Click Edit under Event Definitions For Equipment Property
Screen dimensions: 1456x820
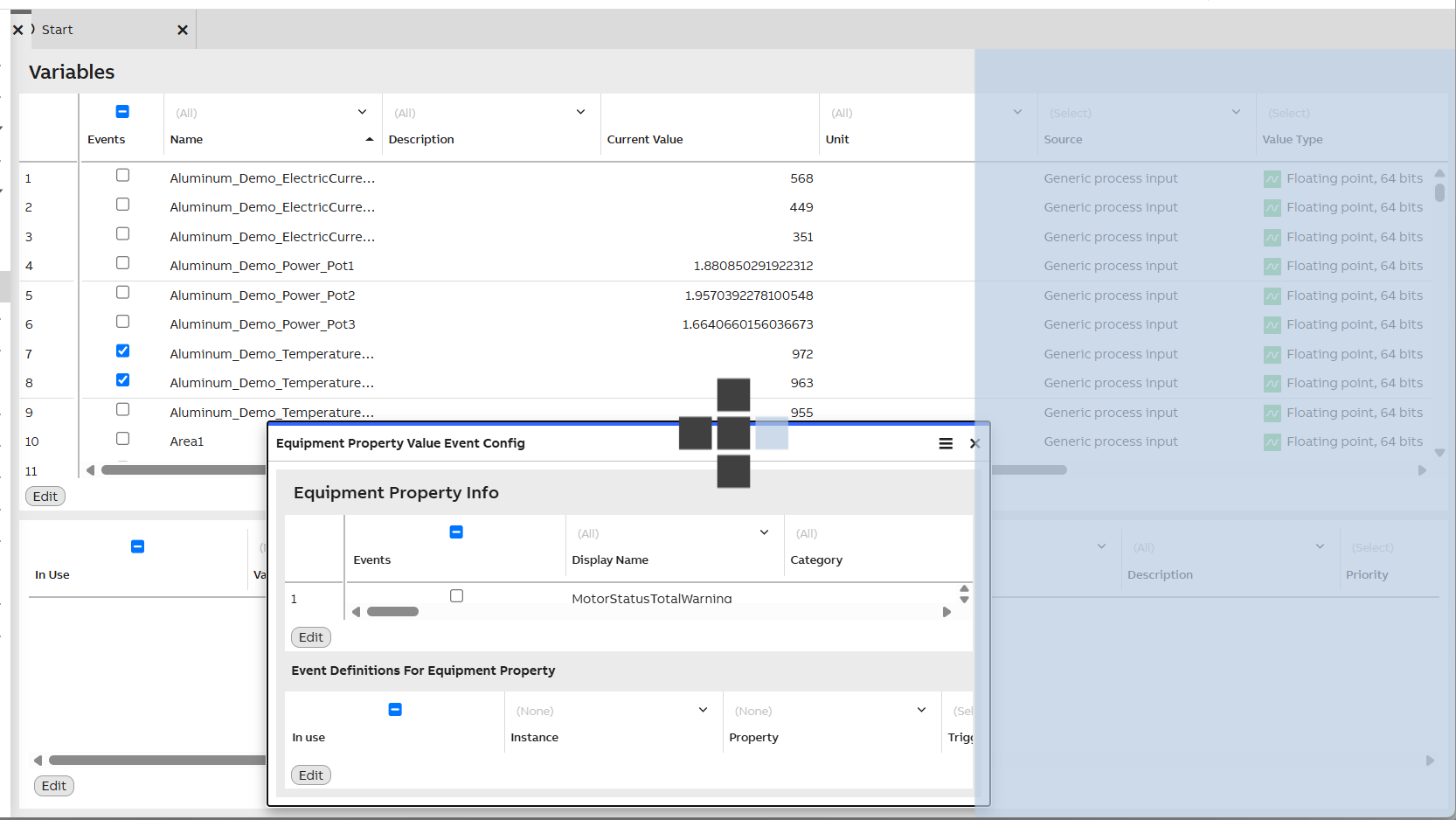point(311,775)
